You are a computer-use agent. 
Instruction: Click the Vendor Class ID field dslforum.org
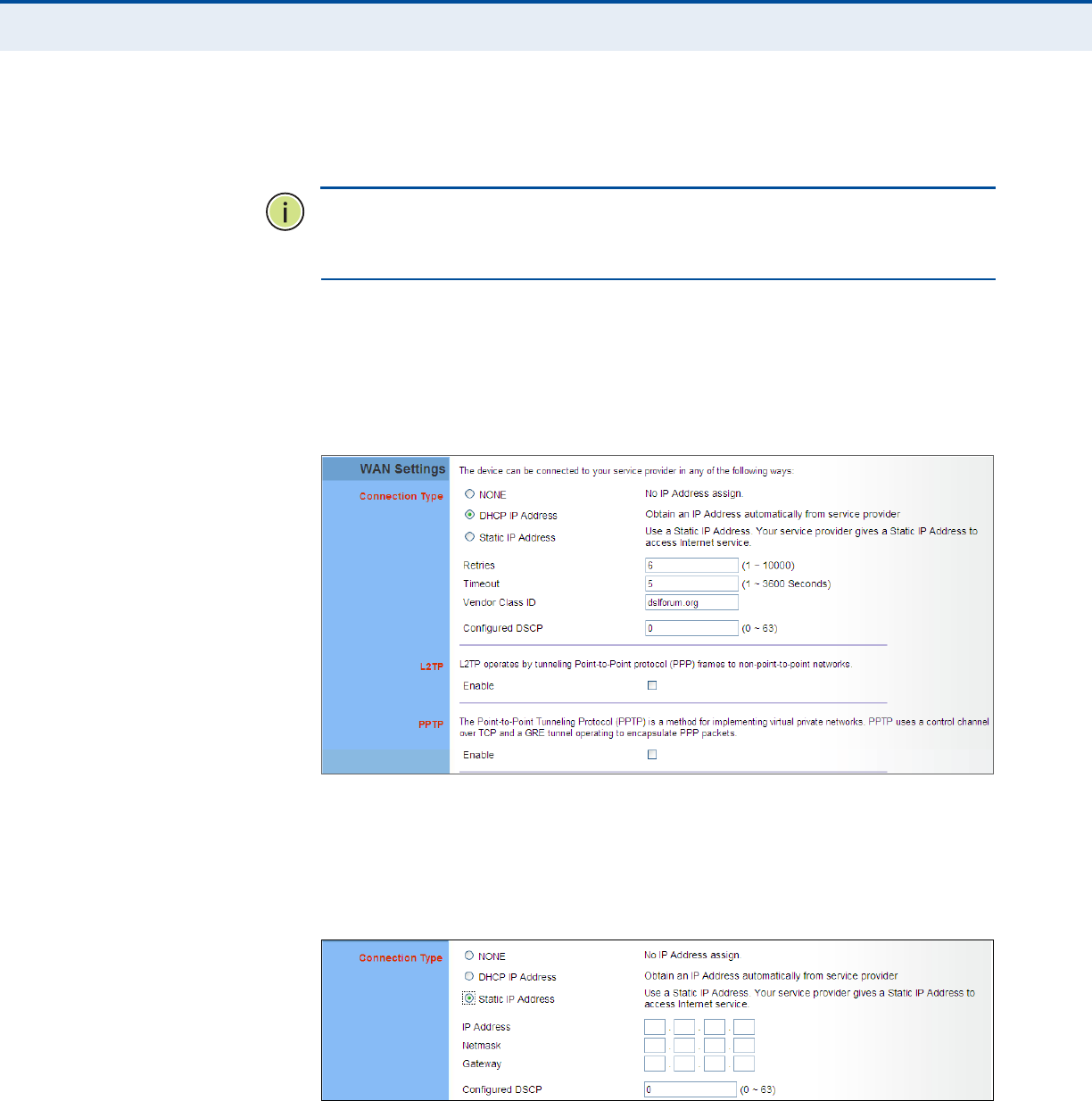[x=691, y=602]
